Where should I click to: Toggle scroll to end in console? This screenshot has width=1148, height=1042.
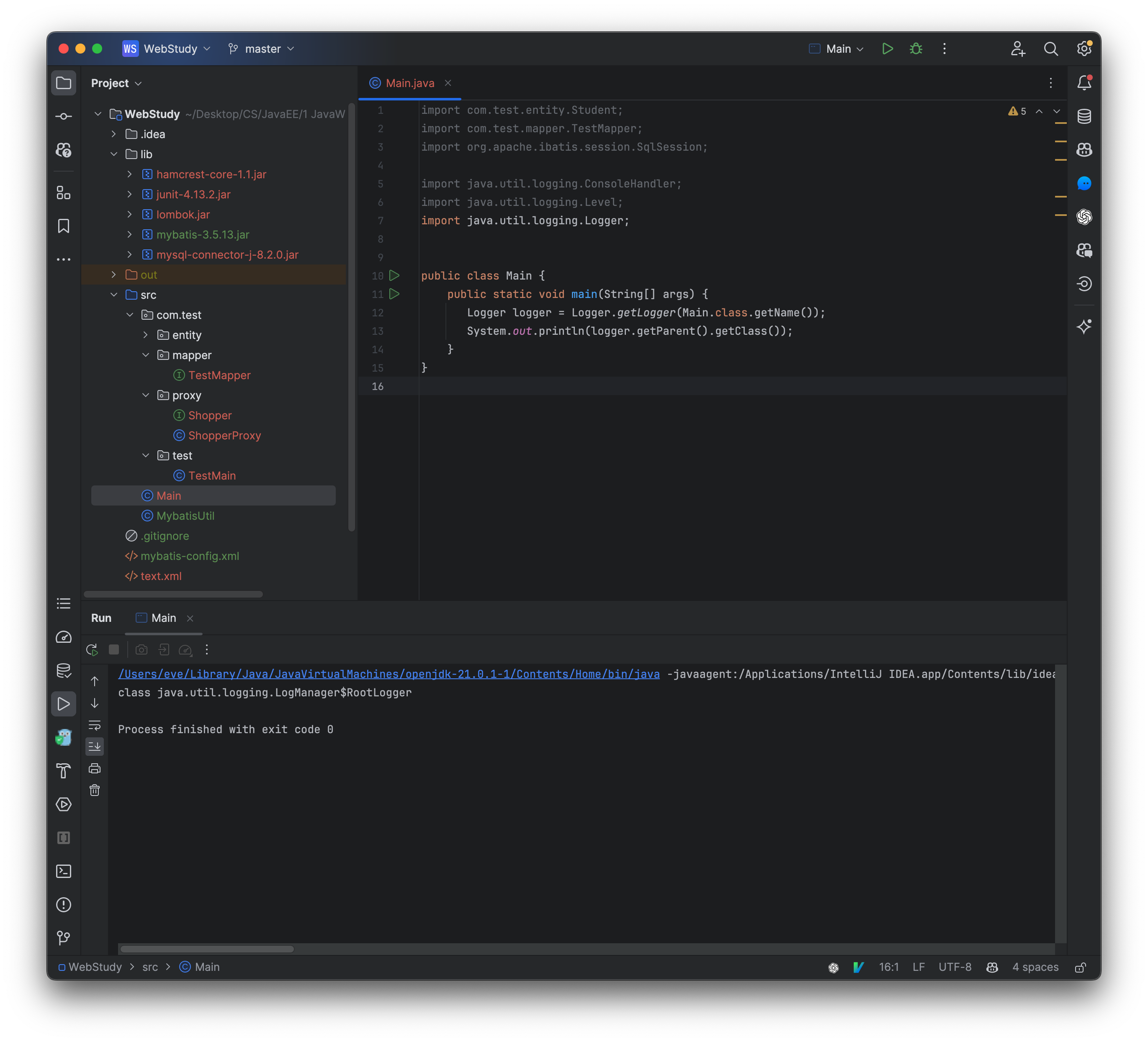(95, 747)
